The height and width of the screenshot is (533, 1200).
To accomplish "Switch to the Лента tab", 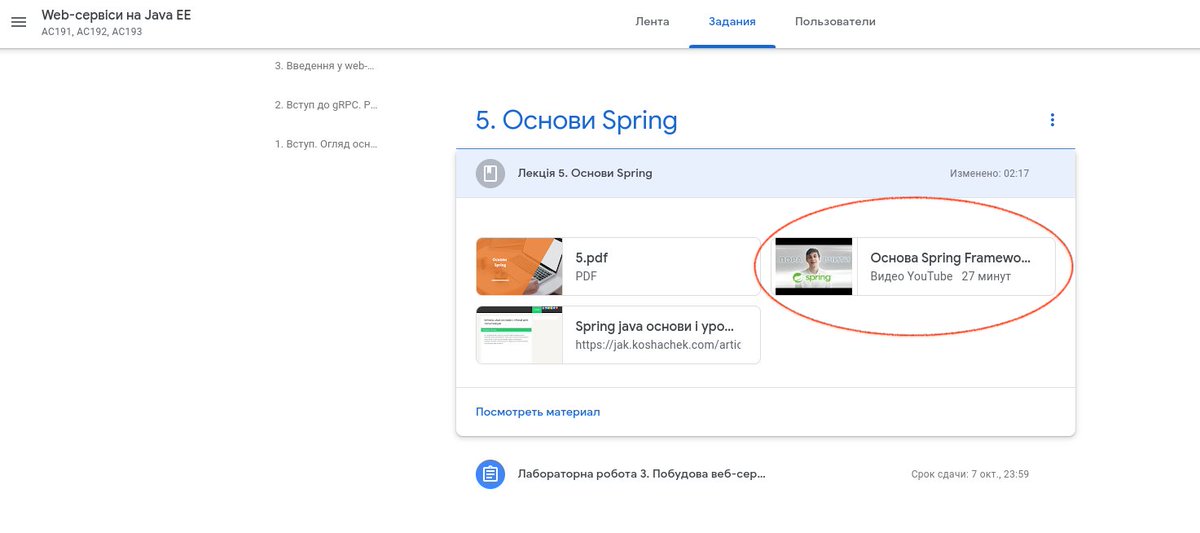I will [x=652, y=22].
